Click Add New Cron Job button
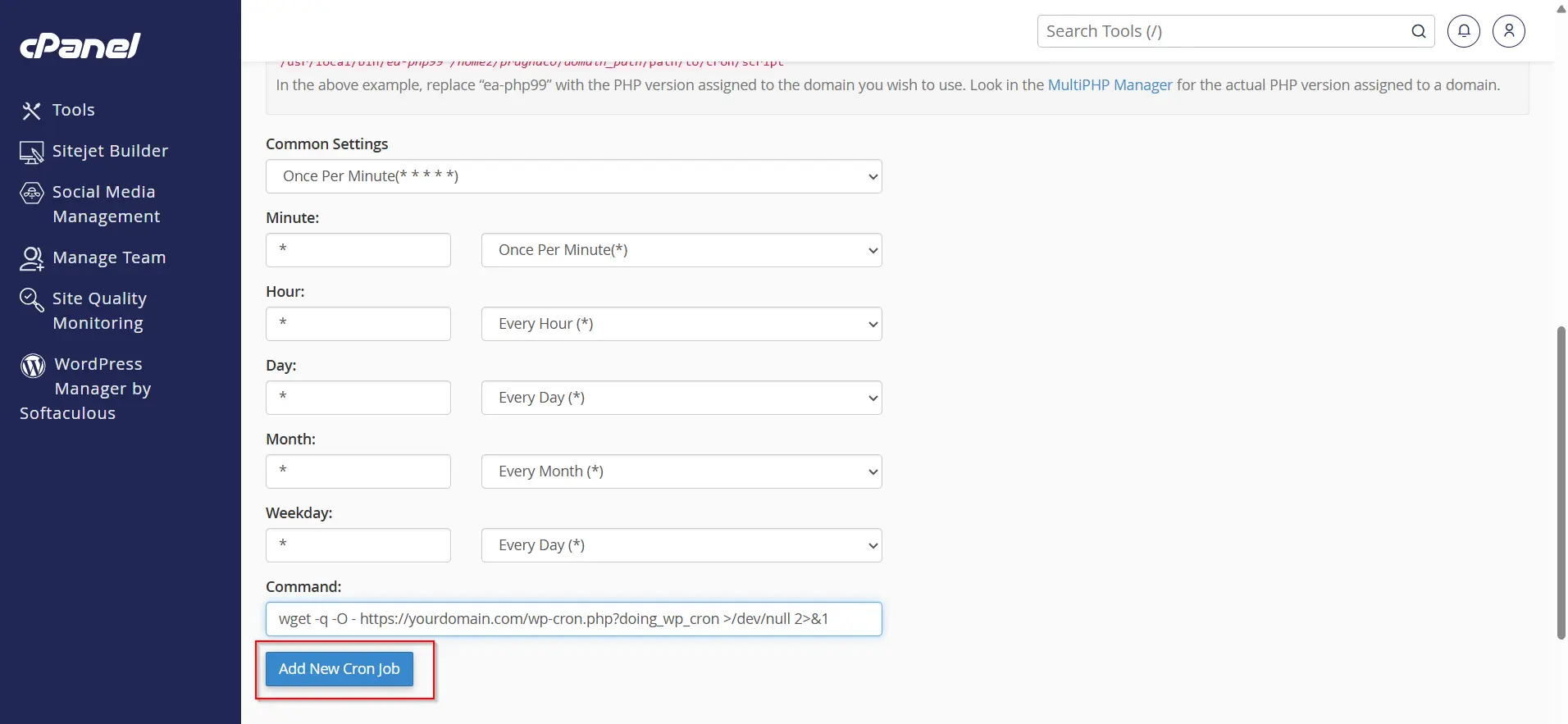This screenshot has height=724, width=1568. pyautogui.click(x=340, y=669)
